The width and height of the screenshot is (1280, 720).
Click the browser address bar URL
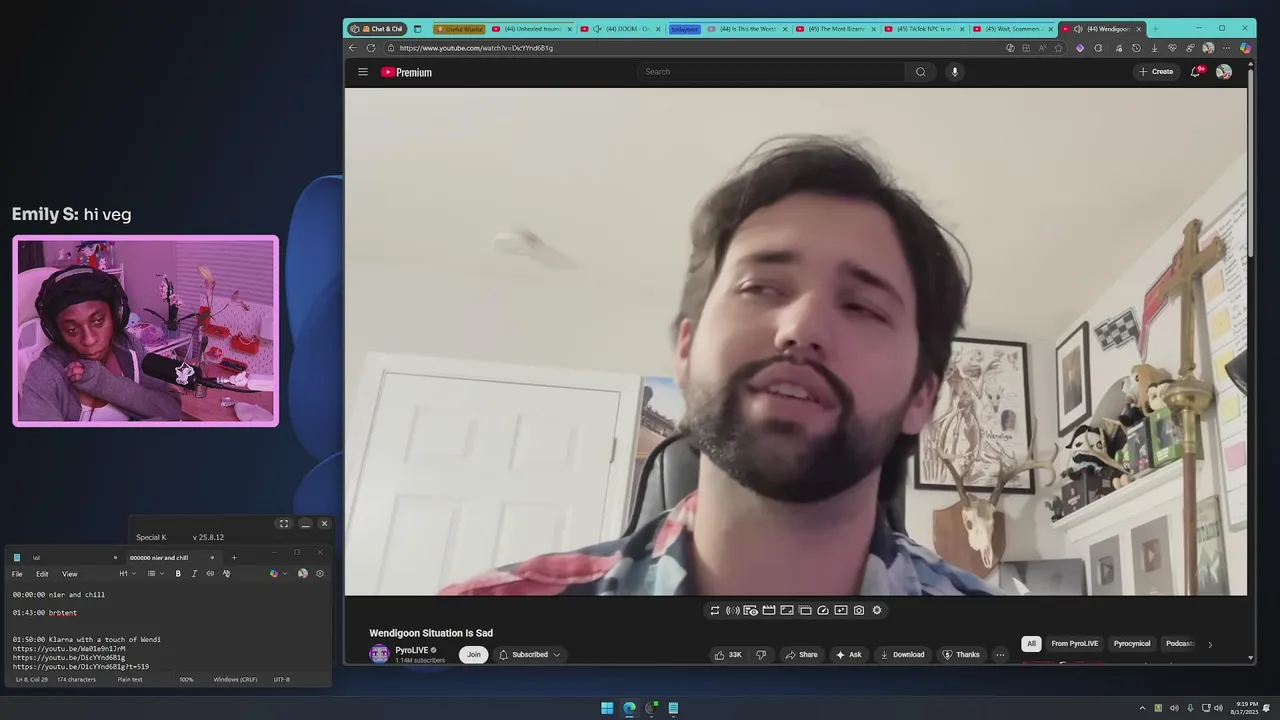[x=476, y=48]
